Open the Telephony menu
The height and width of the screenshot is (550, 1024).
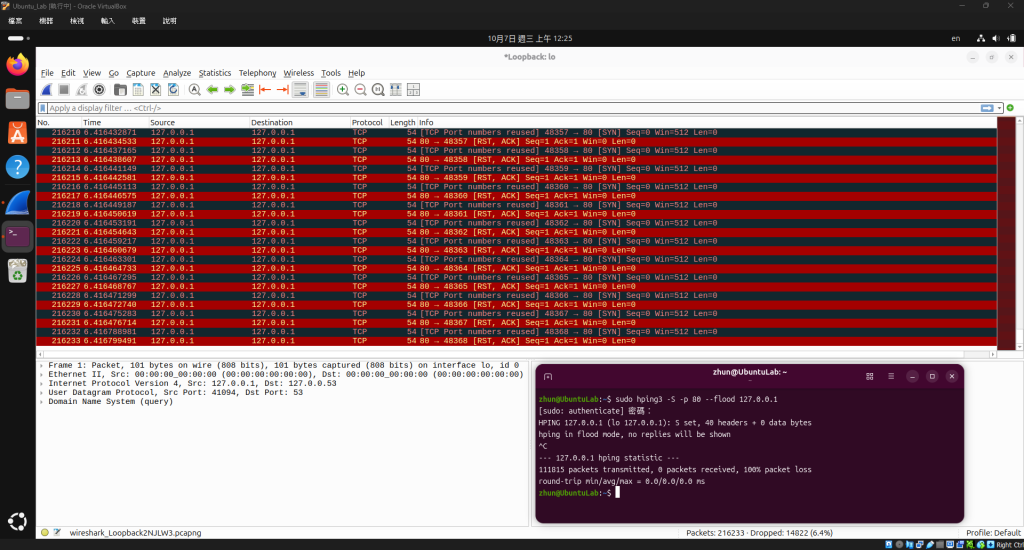(x=257, y=73)
